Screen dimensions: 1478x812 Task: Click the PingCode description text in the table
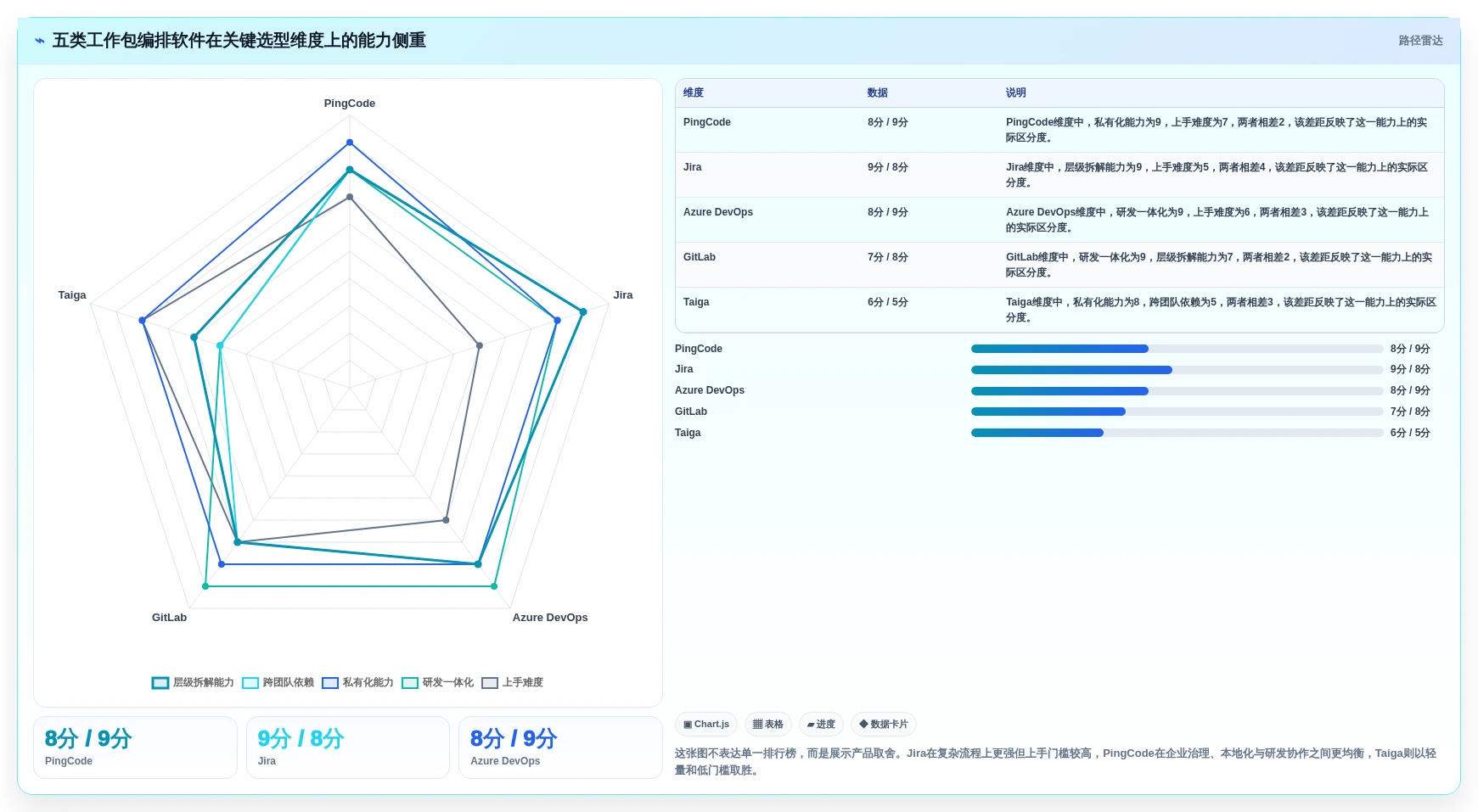pyautogui.click(x=1217, y=130)
